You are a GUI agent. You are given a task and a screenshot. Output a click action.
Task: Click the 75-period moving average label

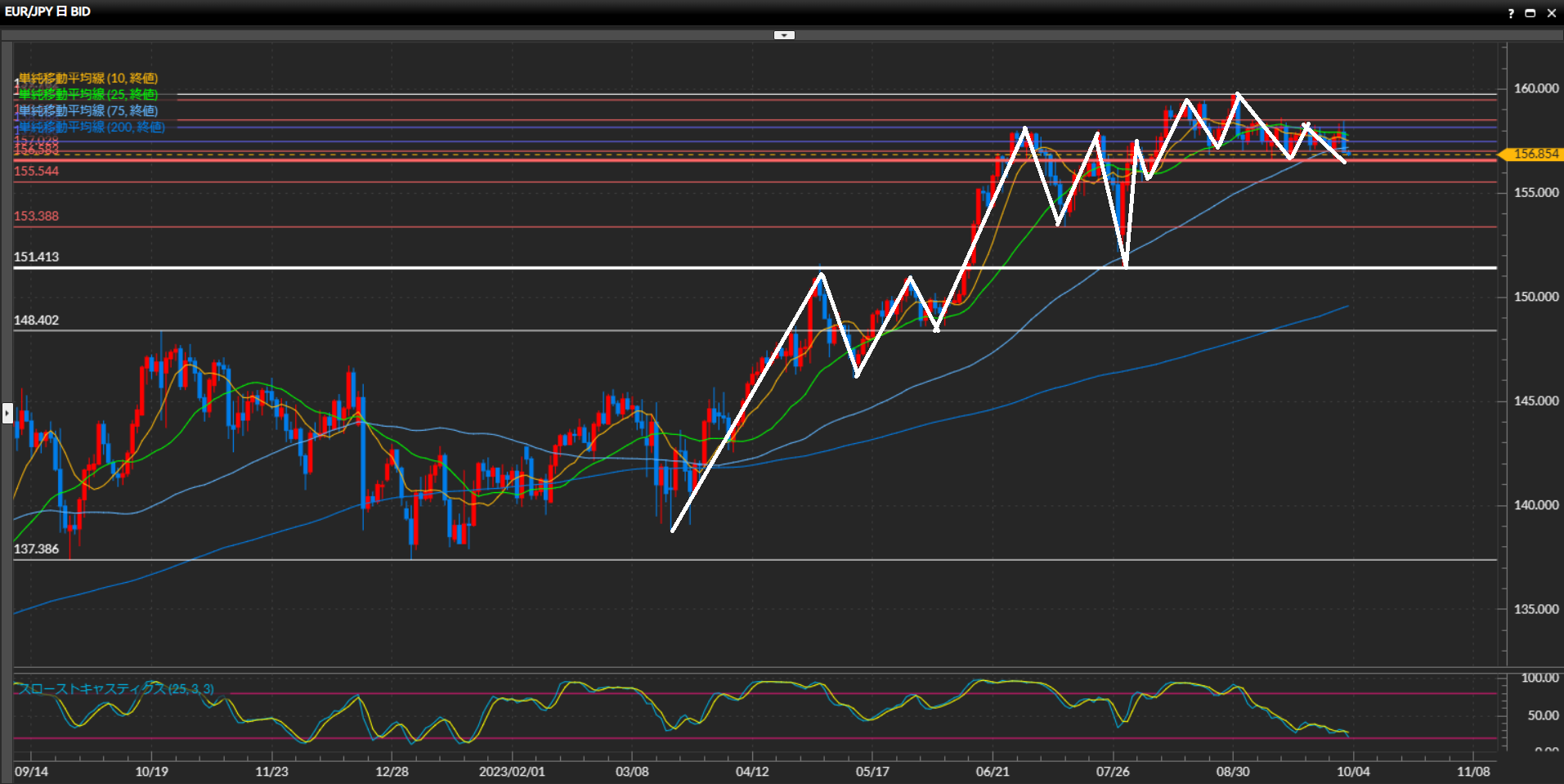pos(88,111)
